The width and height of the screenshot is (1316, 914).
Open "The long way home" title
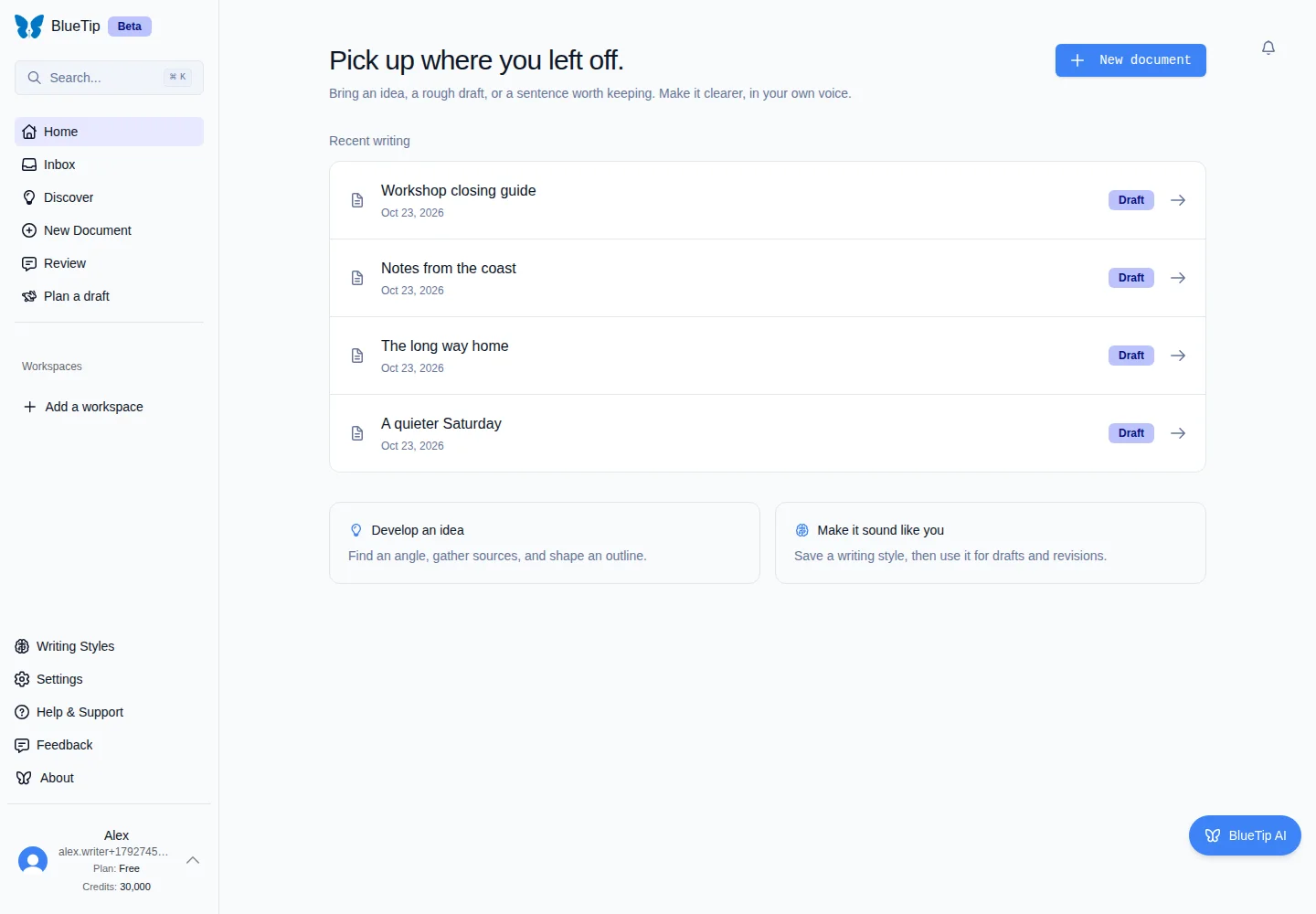tap(444, 345)
